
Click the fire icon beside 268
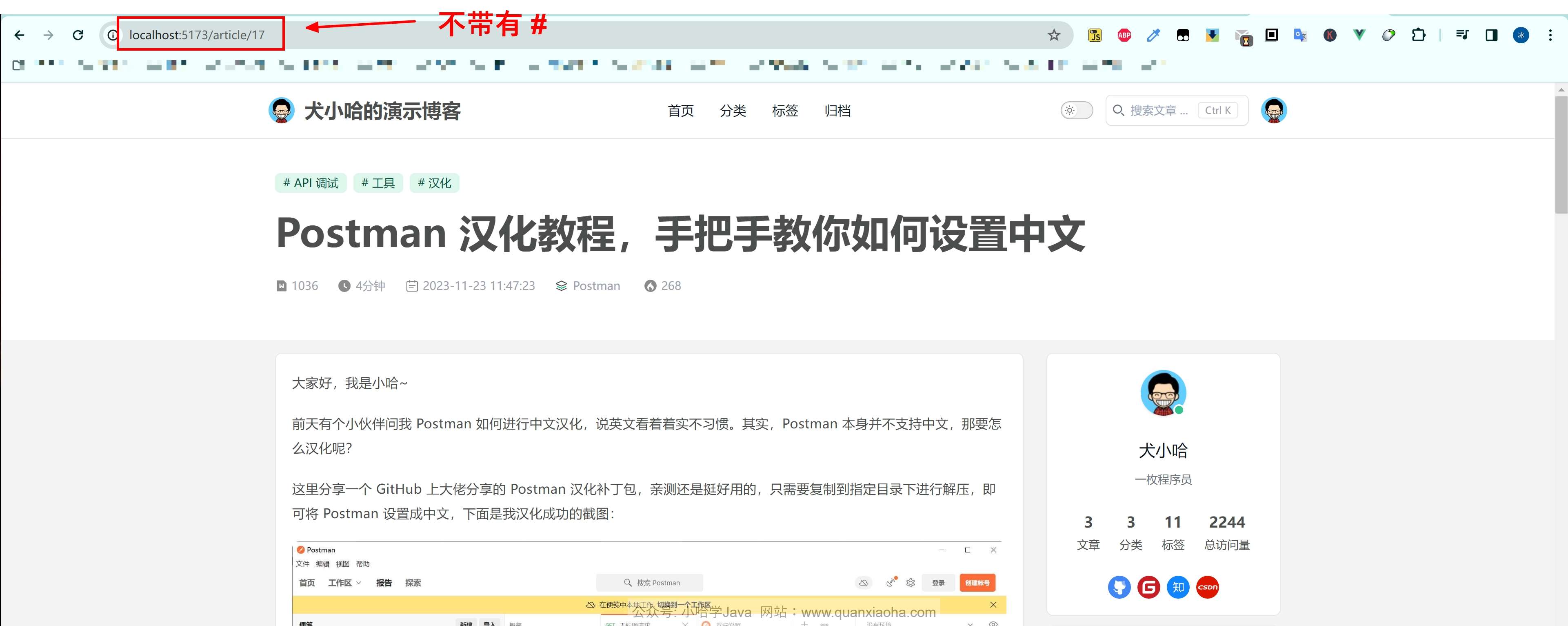650,285
